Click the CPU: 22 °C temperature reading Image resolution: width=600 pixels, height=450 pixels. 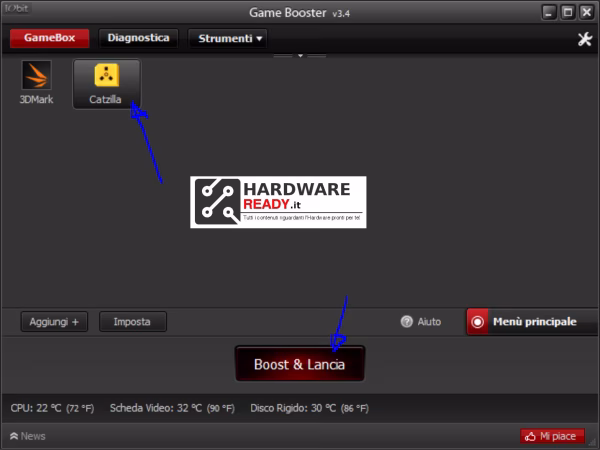point(52,408)
